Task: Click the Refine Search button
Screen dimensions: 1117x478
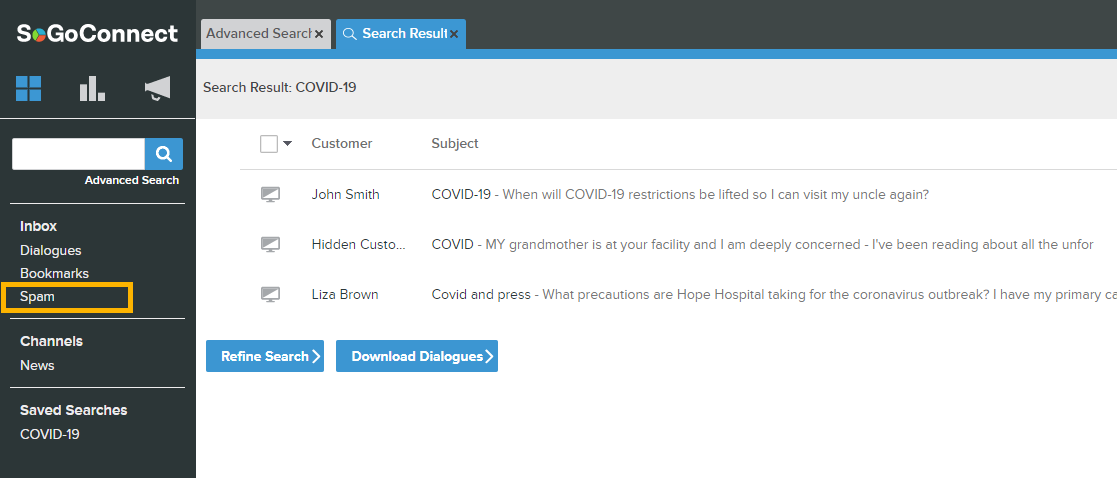Action: pos(265,356)
